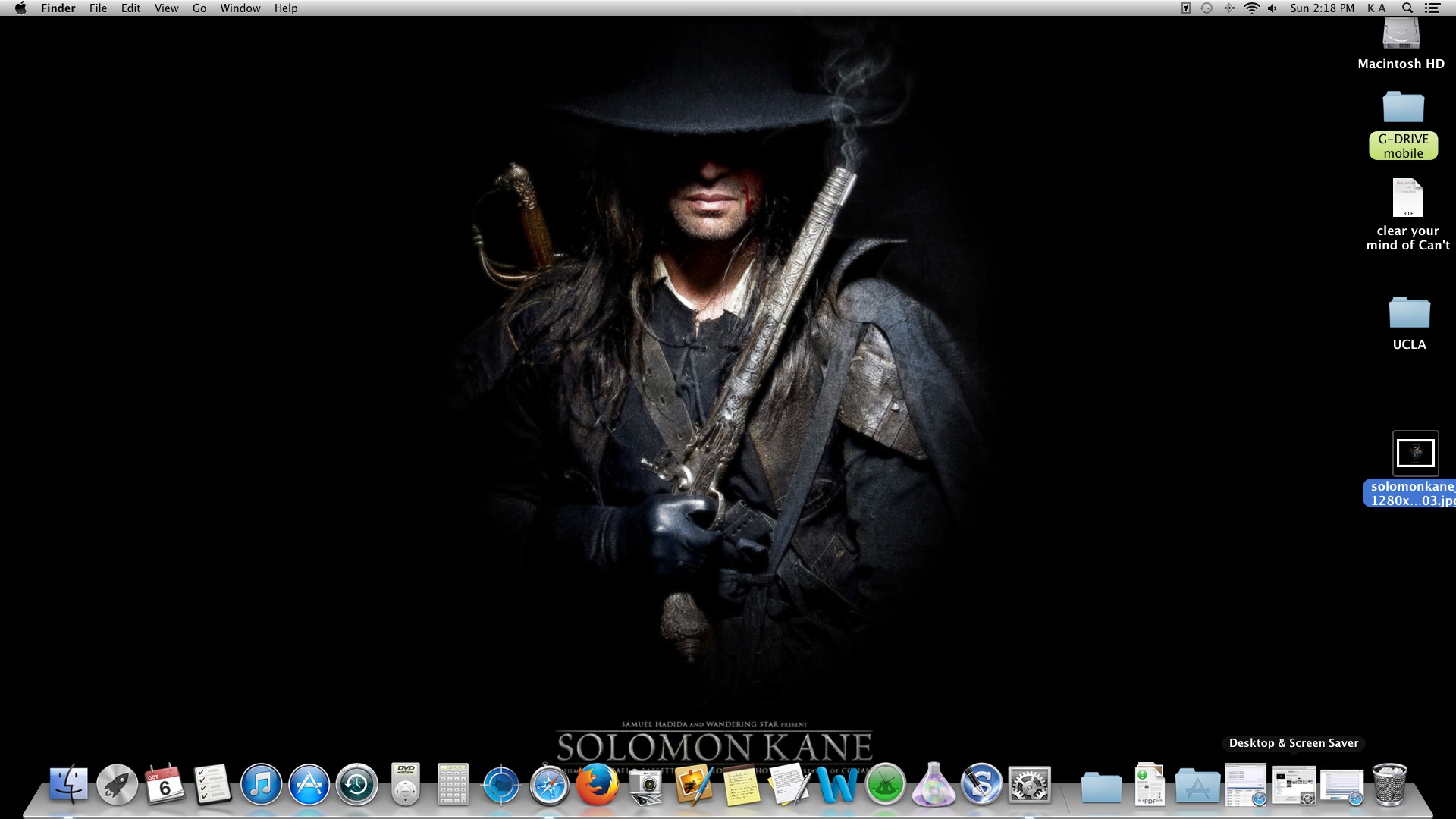Open Launchpad rocket icon in Dock

click(117, 784)
